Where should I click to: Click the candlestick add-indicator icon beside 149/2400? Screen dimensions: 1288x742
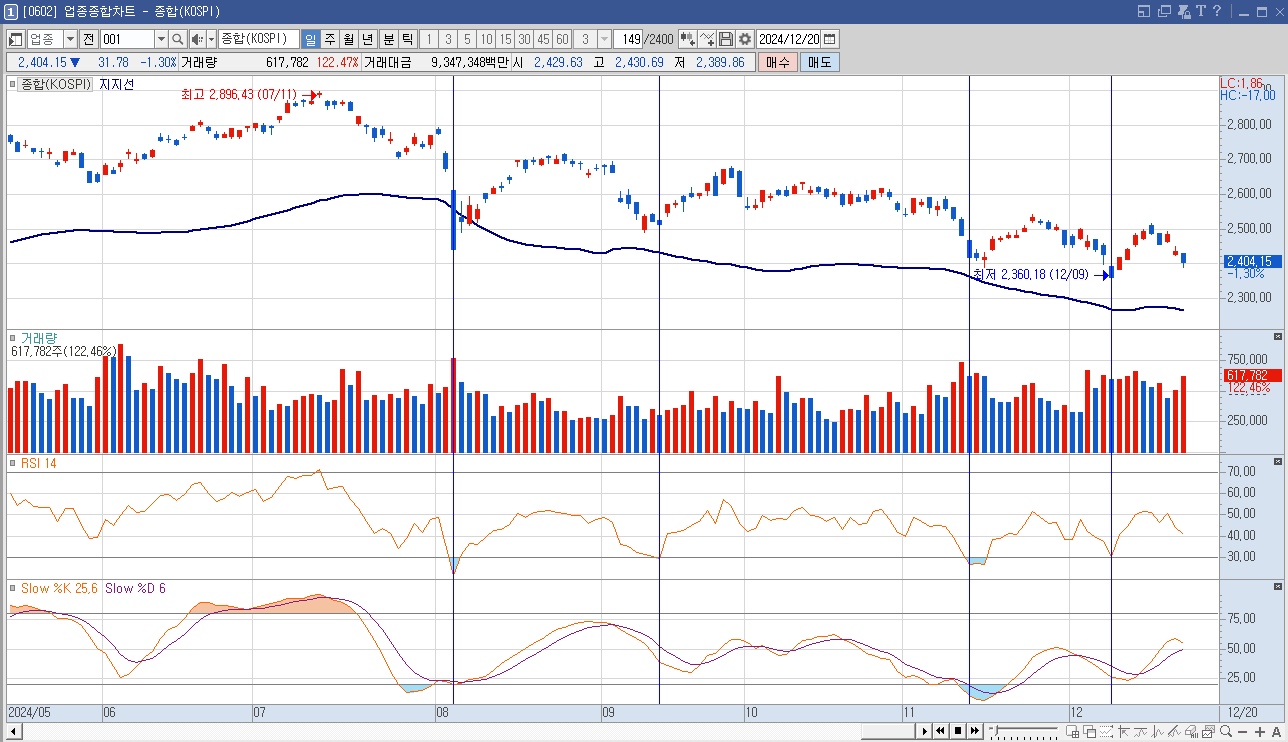pyautogui.click(x=688, y=39)
